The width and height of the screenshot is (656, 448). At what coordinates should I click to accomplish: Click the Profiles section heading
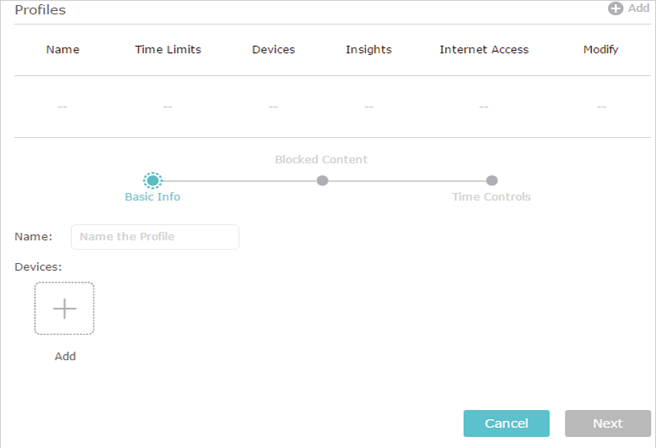point(40,10)
